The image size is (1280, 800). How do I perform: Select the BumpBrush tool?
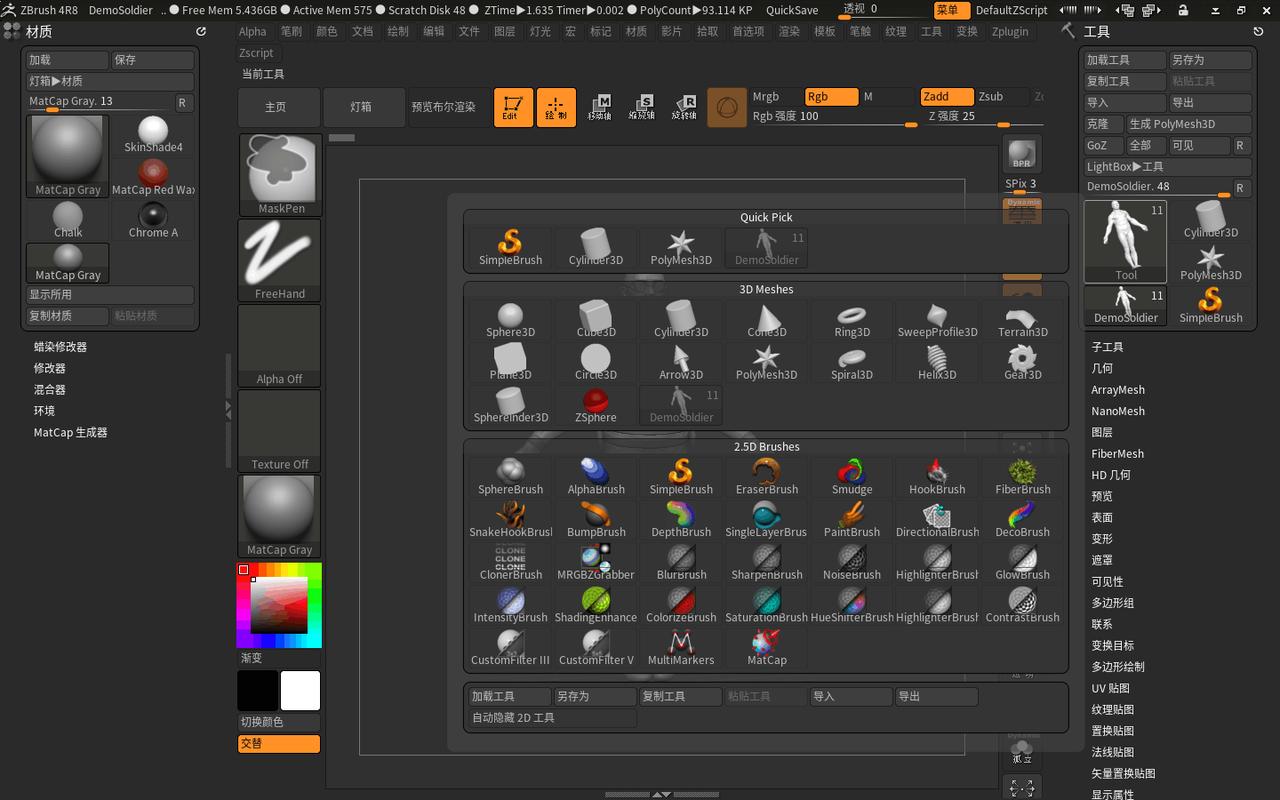click(596, 521)
